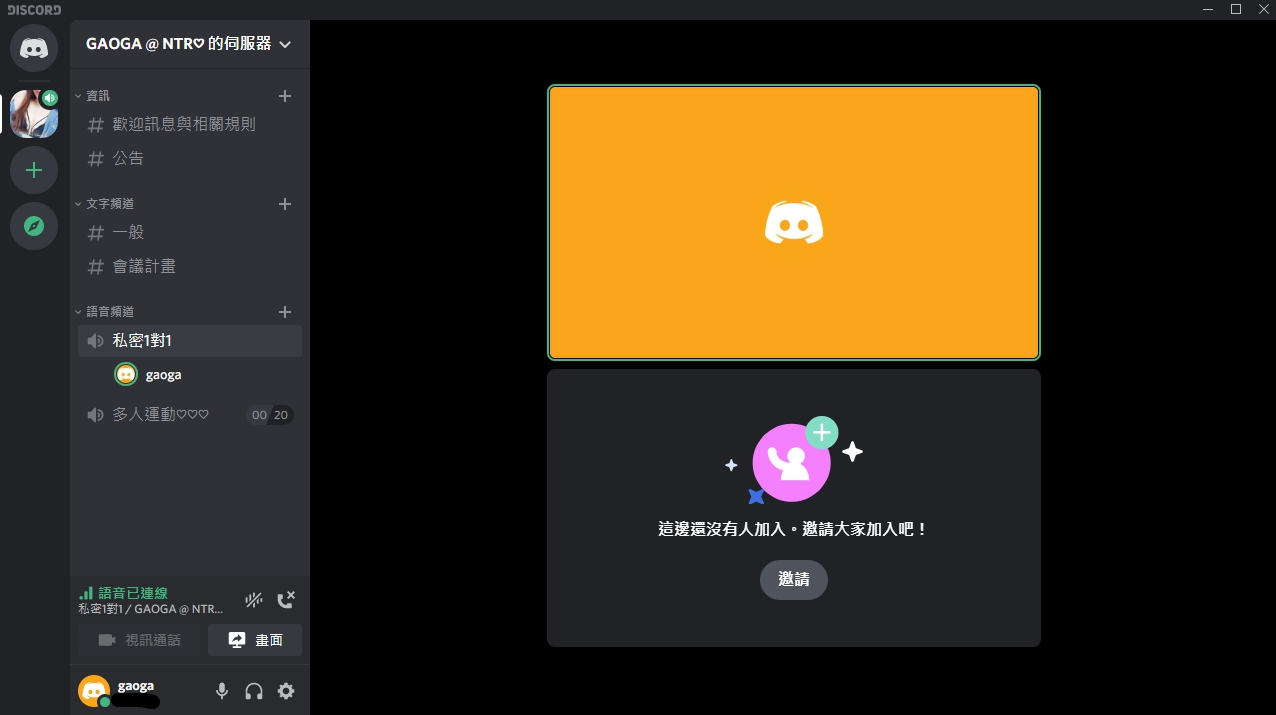
Task: Share screen with 畫面 button
Action: (255, 640)
